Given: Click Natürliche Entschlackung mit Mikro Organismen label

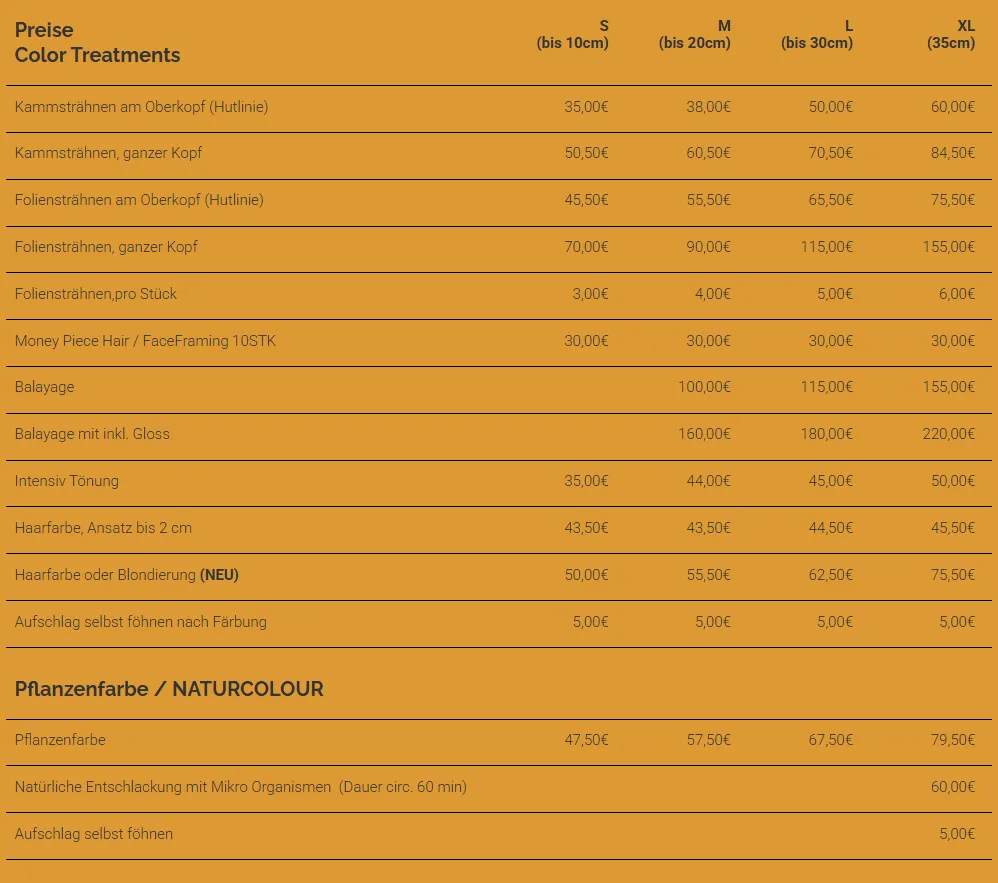Looking at the screenshot, I should point(173,787).
